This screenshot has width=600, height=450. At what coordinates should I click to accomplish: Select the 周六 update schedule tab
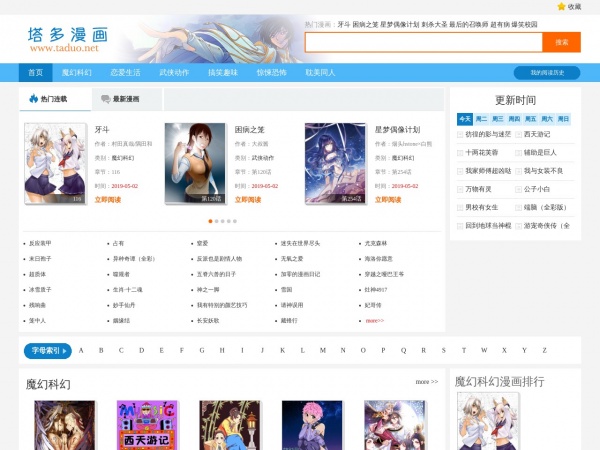point(547,119)
